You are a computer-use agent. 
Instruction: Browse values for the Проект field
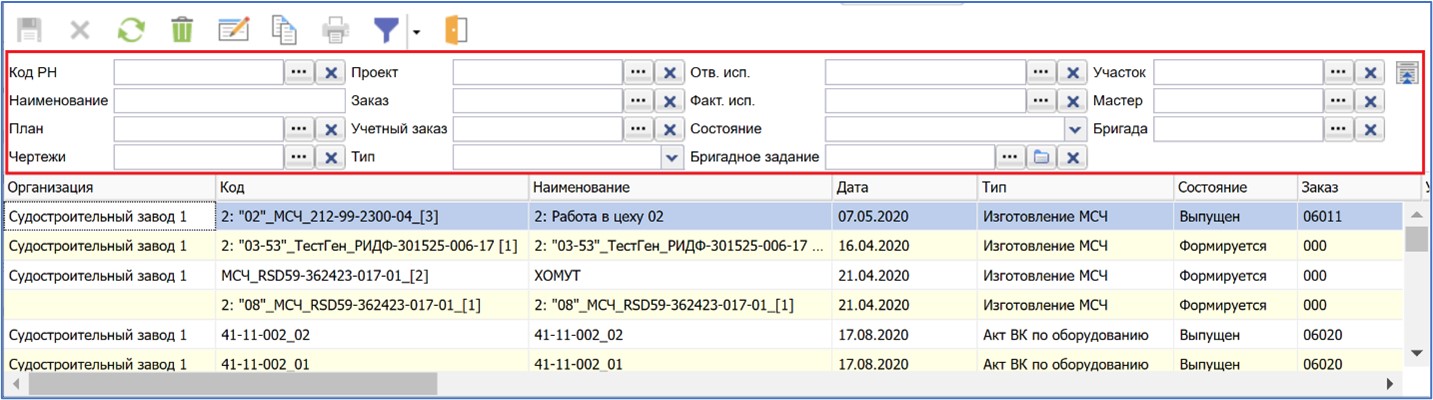pyautogui.click(x=638, y=73)
